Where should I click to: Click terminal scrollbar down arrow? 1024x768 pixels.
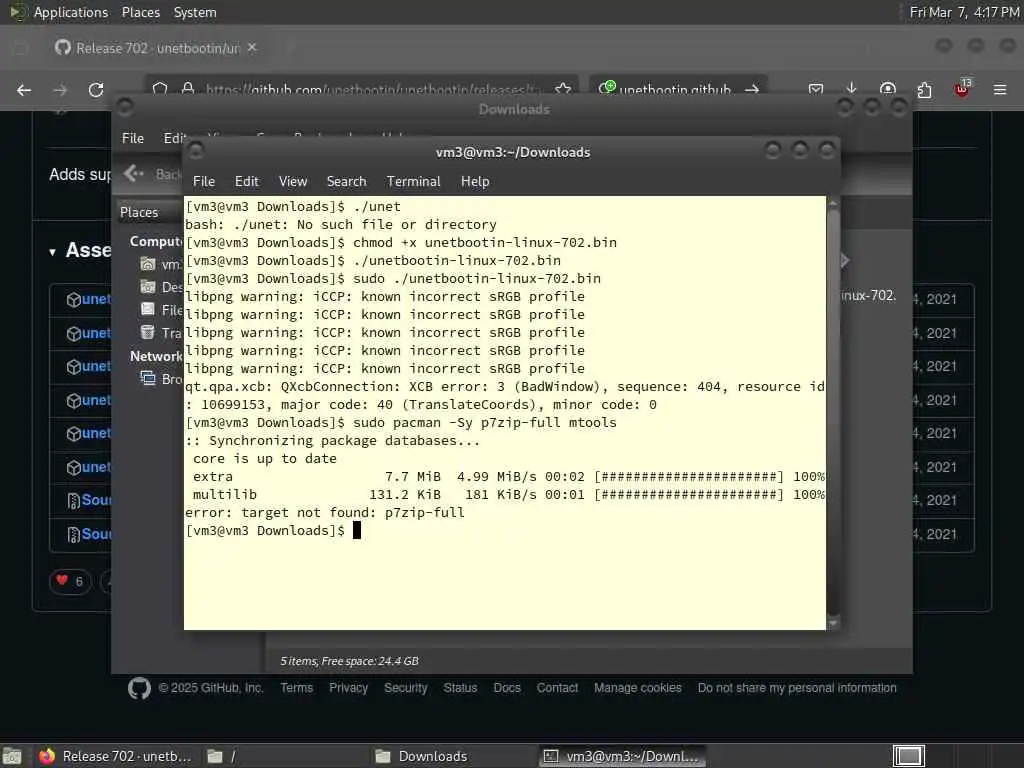pyautogui.click(x=833, y=624)
